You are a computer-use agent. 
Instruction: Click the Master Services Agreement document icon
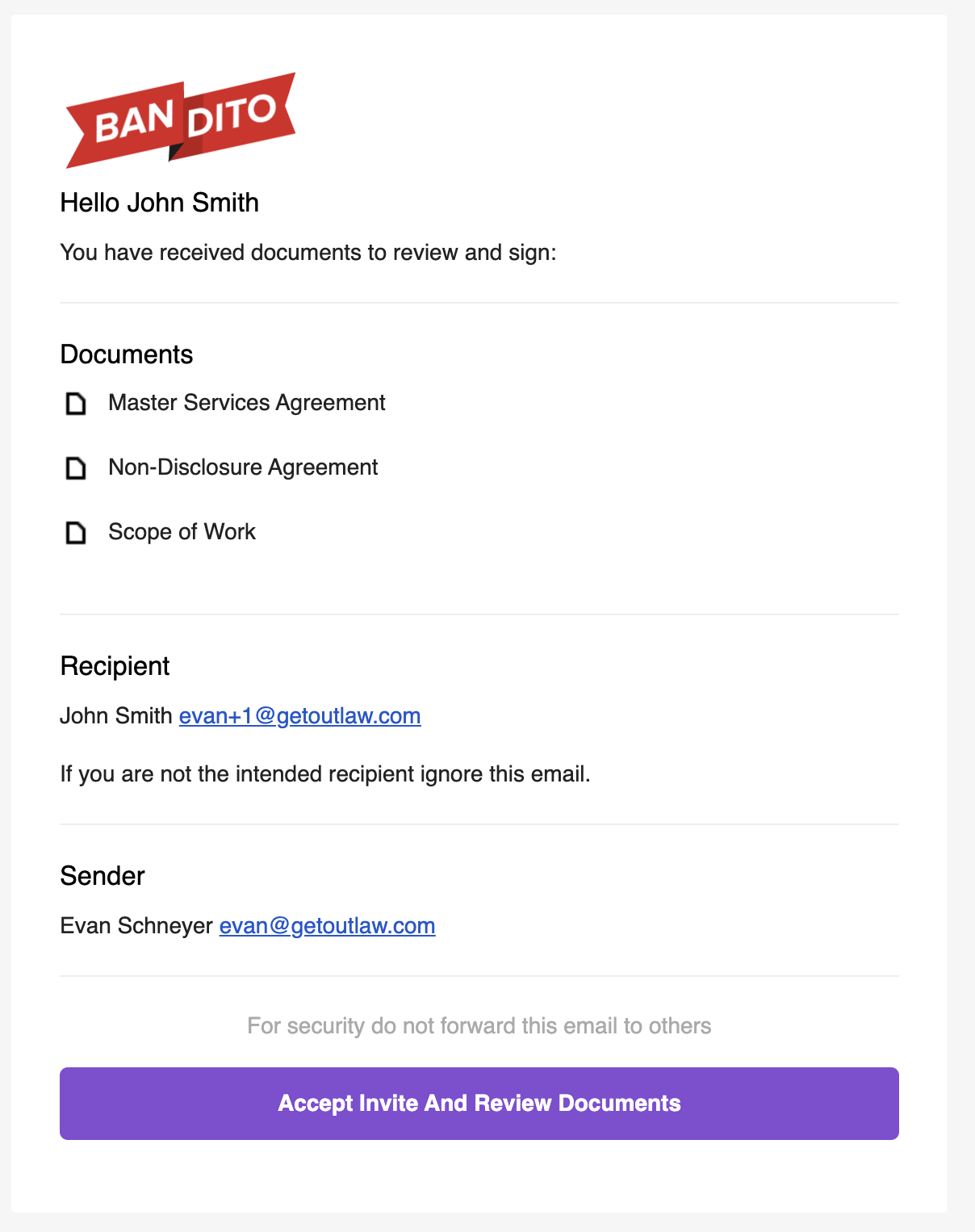coord(76,403)
